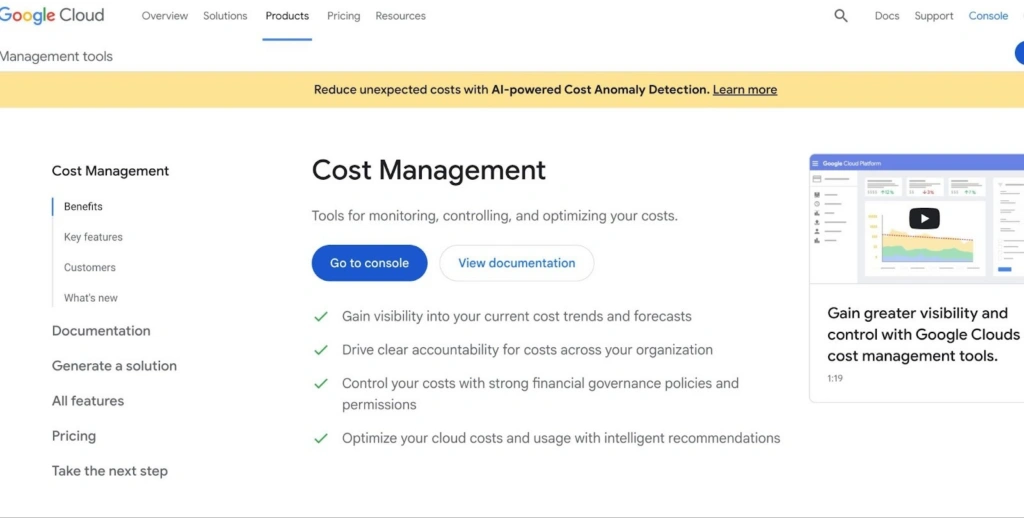
Task: Click the Learn more banner link
Action: [x=745, y=90]
